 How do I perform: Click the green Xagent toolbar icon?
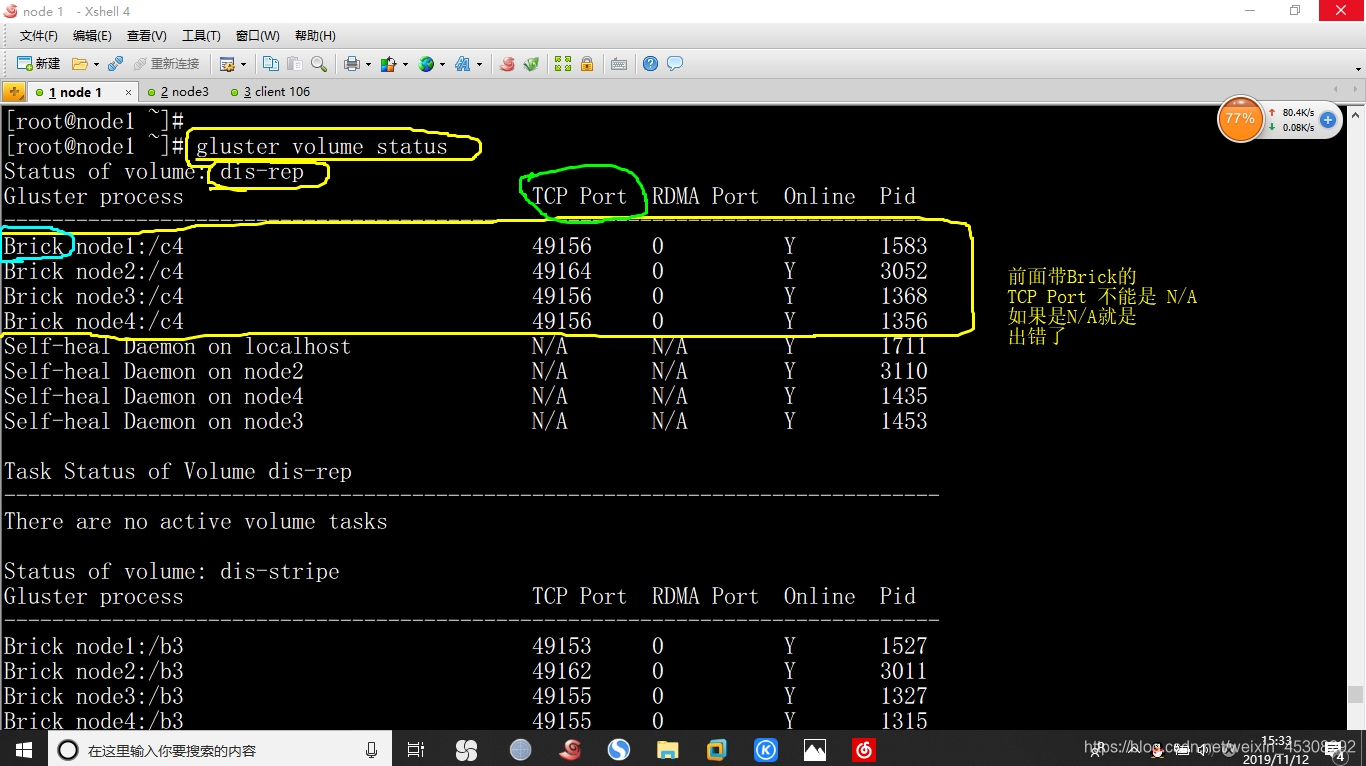coord(531,64)
